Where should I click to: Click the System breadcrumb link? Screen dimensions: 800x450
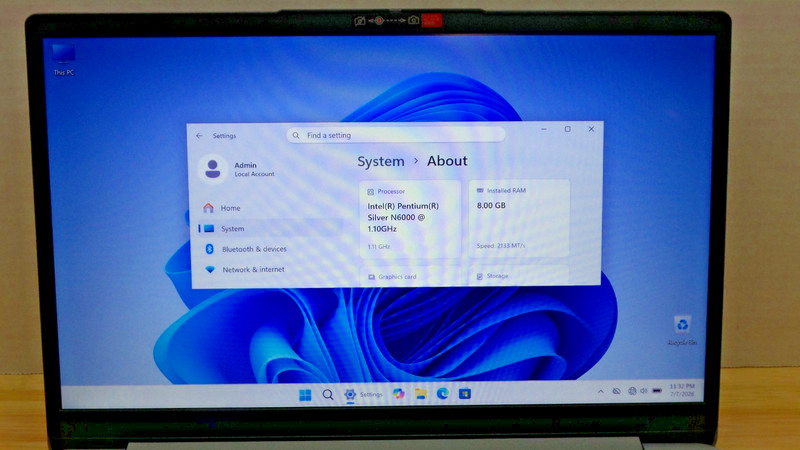click(x=381, y=162)
